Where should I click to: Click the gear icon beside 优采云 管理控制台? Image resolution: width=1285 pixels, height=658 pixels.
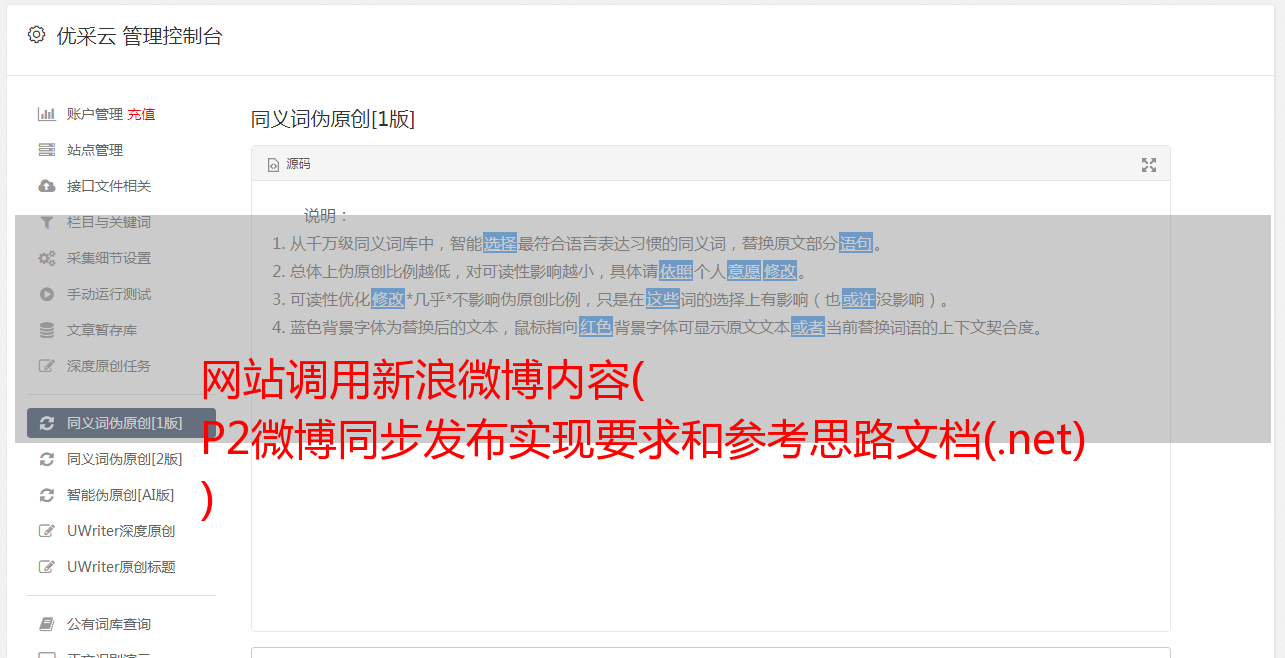point(37,35)
